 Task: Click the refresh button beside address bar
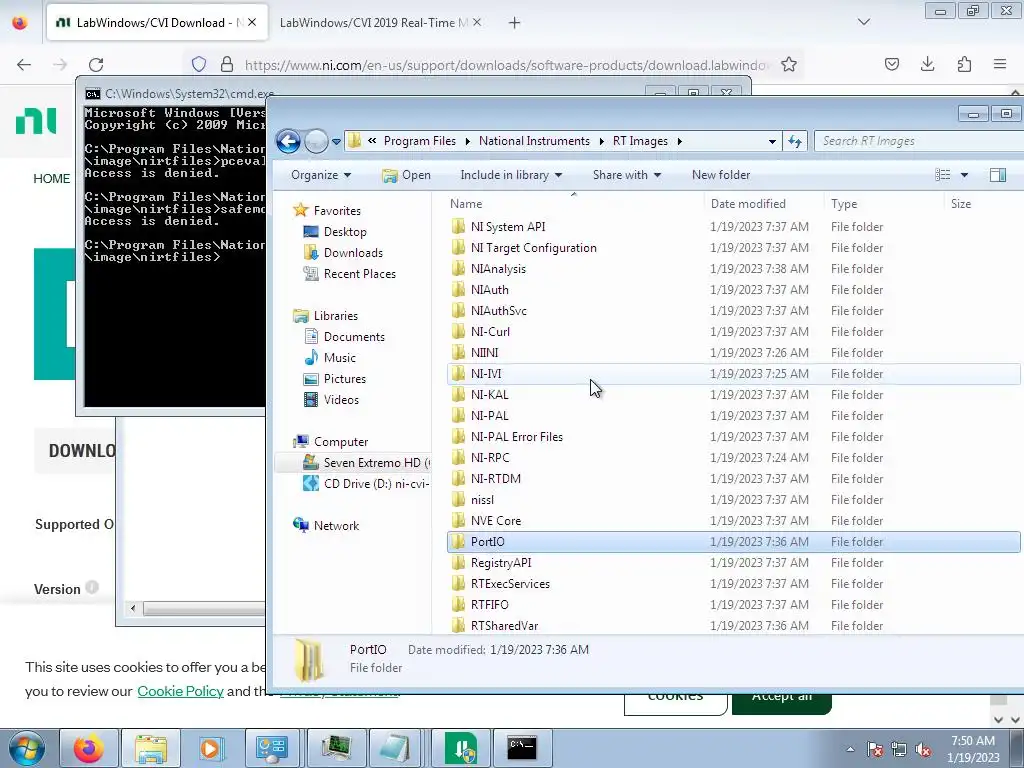coord(795,141)
